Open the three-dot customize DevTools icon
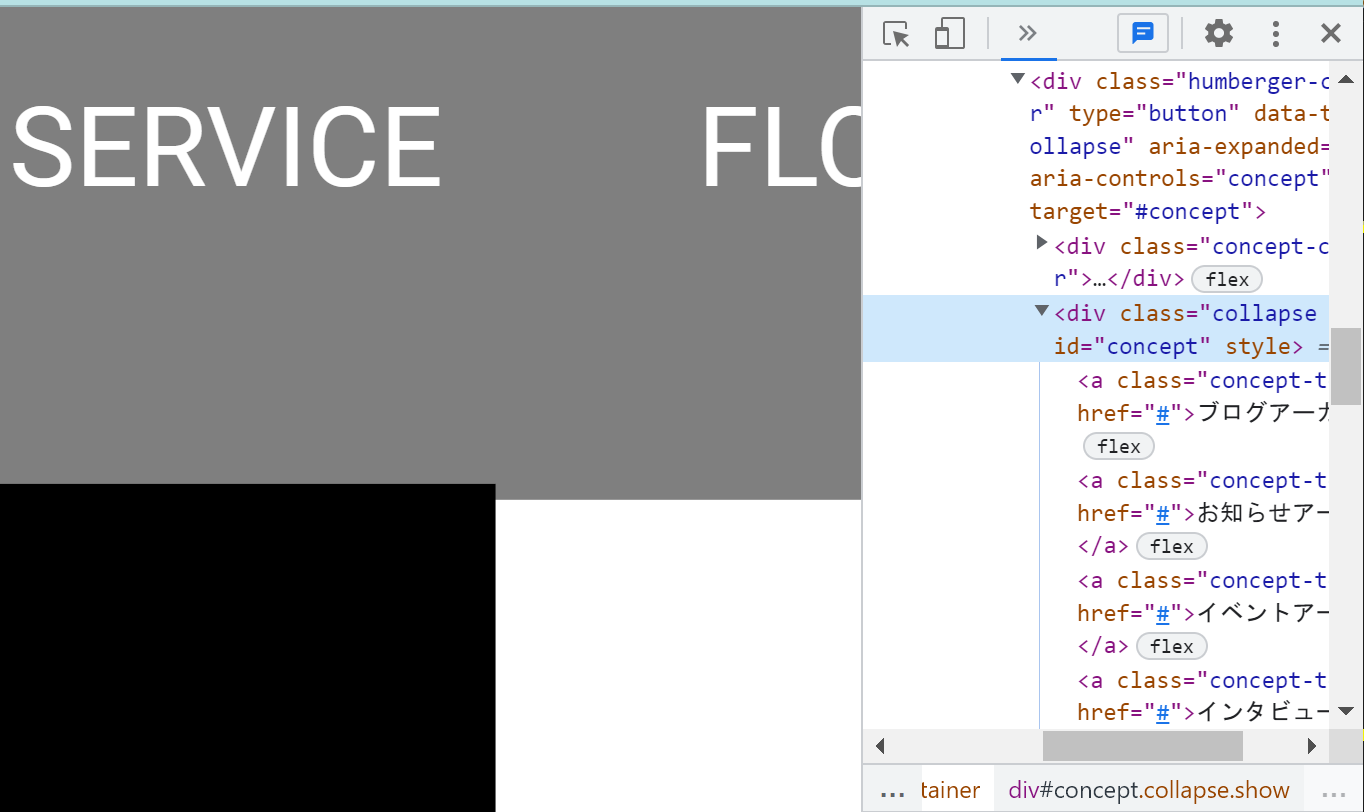 1276,33
